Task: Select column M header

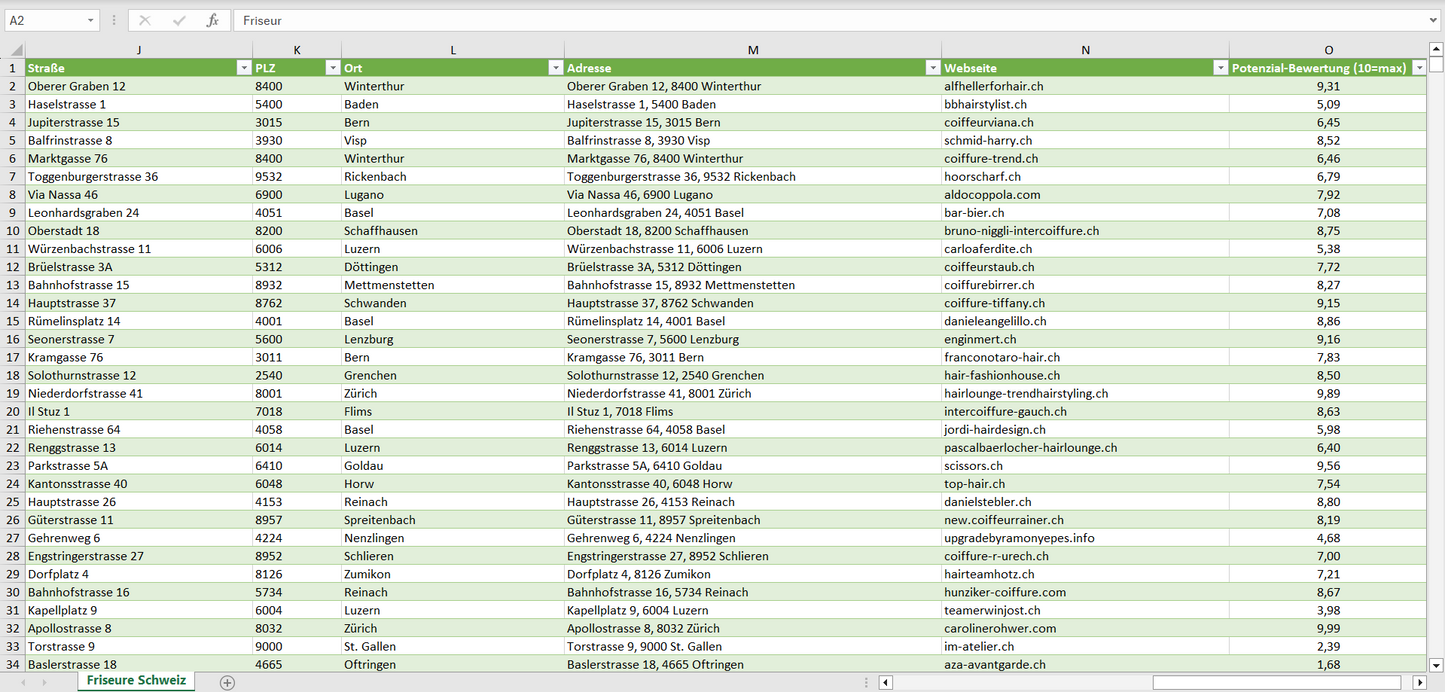Action: click(x=752, y=50)
